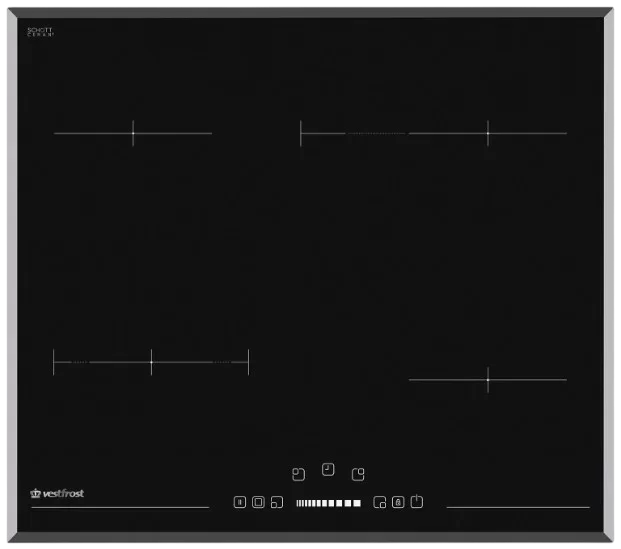Tap the highest level on the power slider
This screenshot has width=621, height=549.
[357, 503]
